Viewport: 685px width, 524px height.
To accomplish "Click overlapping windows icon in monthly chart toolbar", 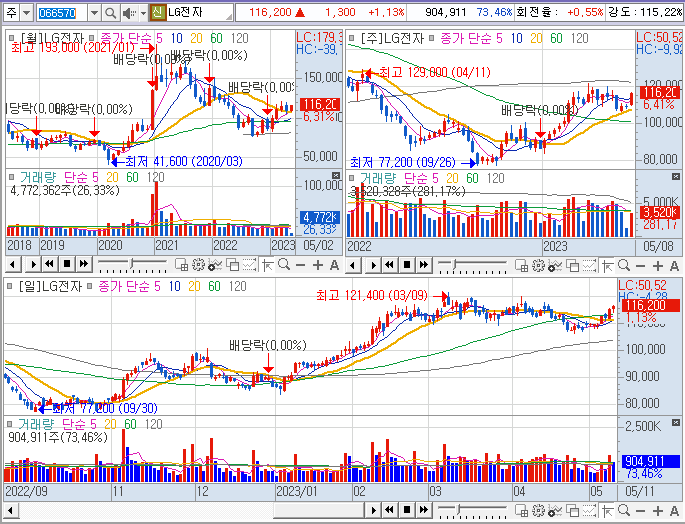I will click(232, 264).
